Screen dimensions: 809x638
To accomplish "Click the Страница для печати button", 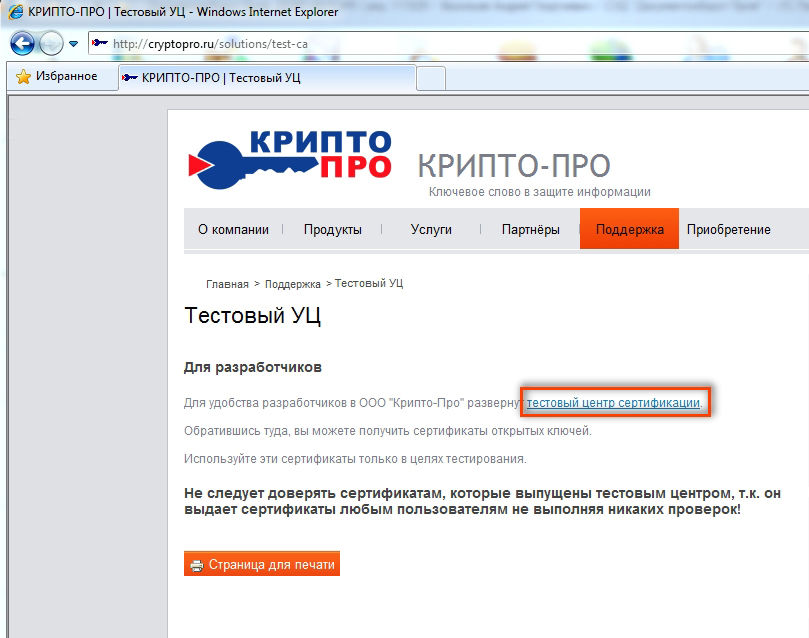I will click(262, 564).
